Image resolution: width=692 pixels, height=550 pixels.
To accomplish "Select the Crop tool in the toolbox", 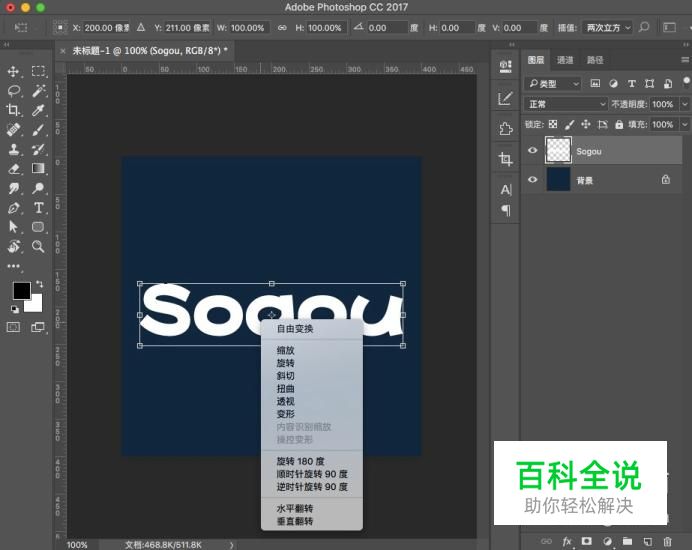I will click(x=13, y=110).
